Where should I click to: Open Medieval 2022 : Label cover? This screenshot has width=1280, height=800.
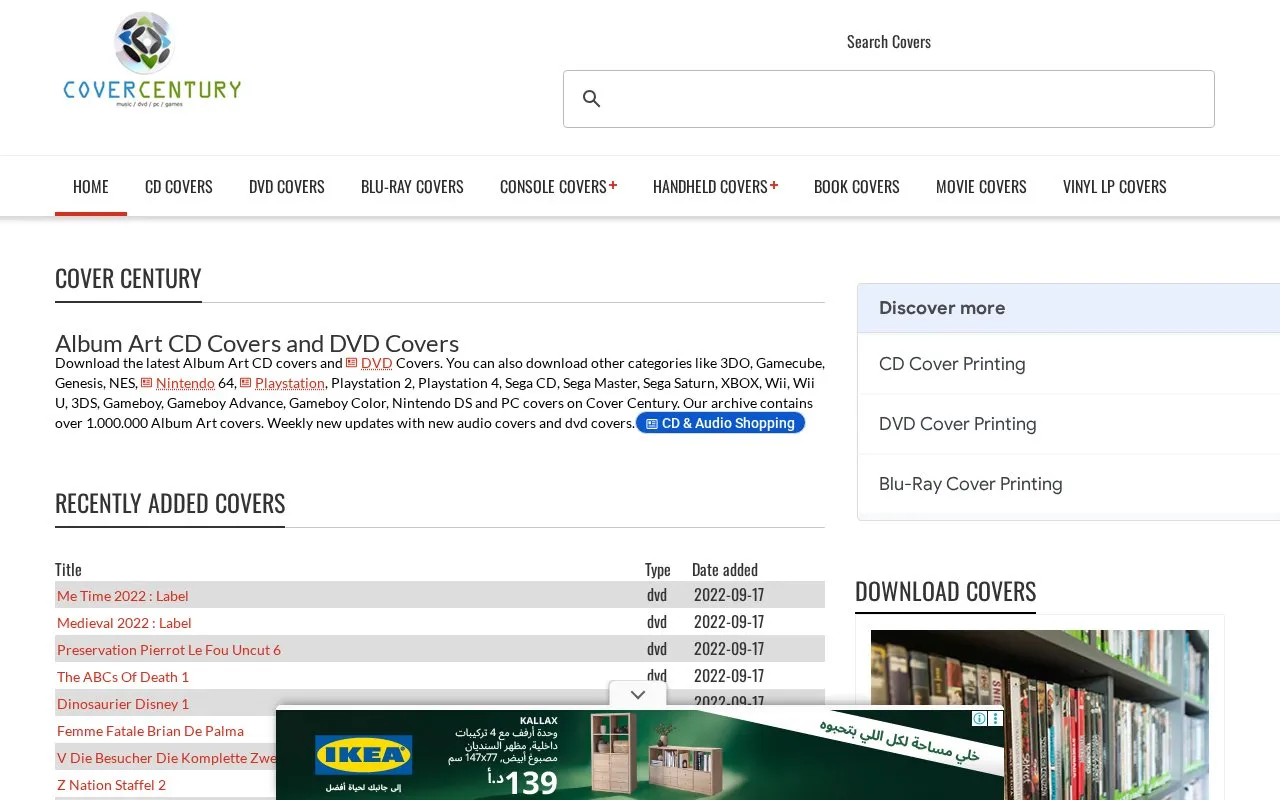coord(124,623)
